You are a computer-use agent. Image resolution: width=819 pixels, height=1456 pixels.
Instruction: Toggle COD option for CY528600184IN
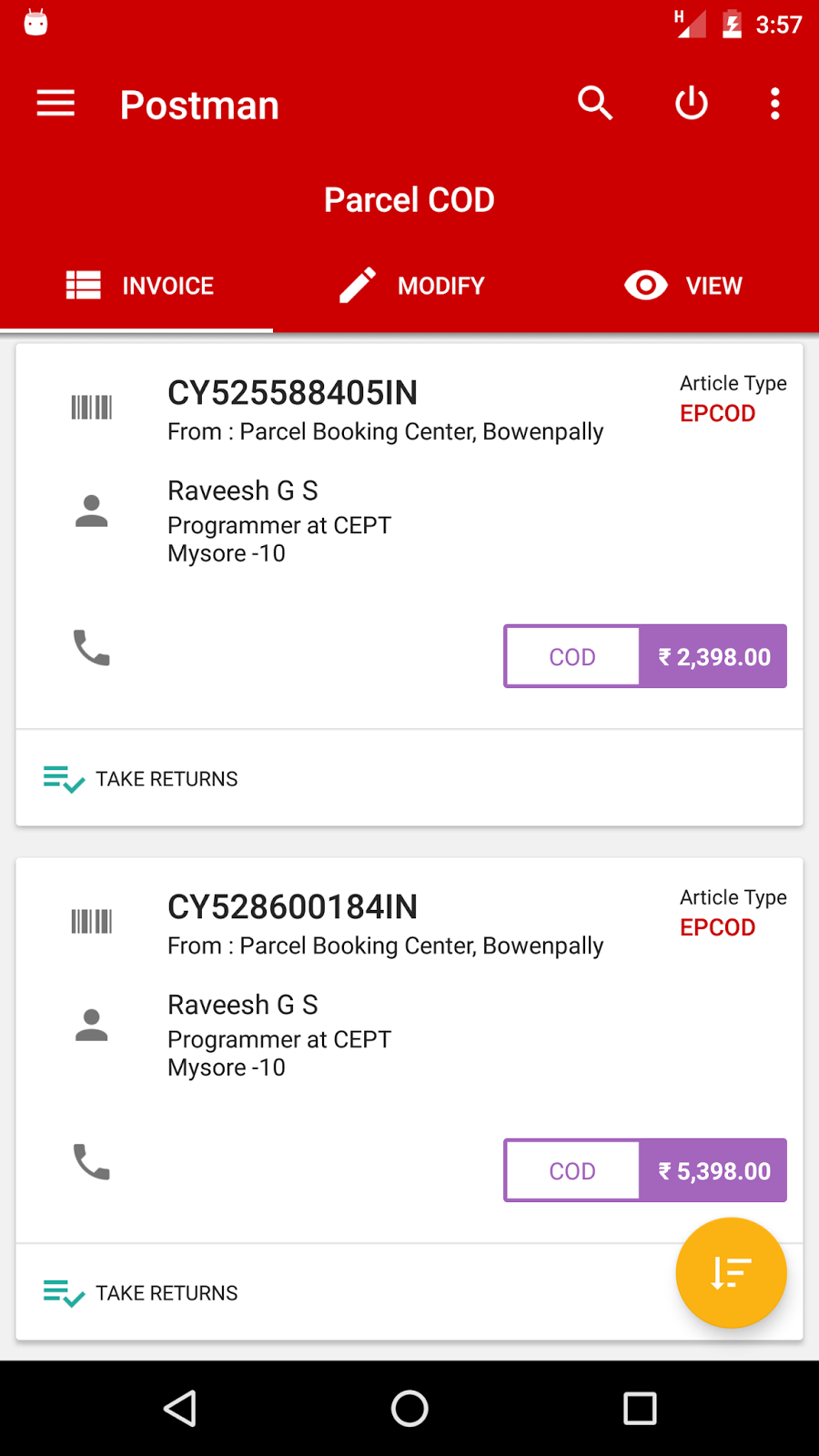point(571,1170)
